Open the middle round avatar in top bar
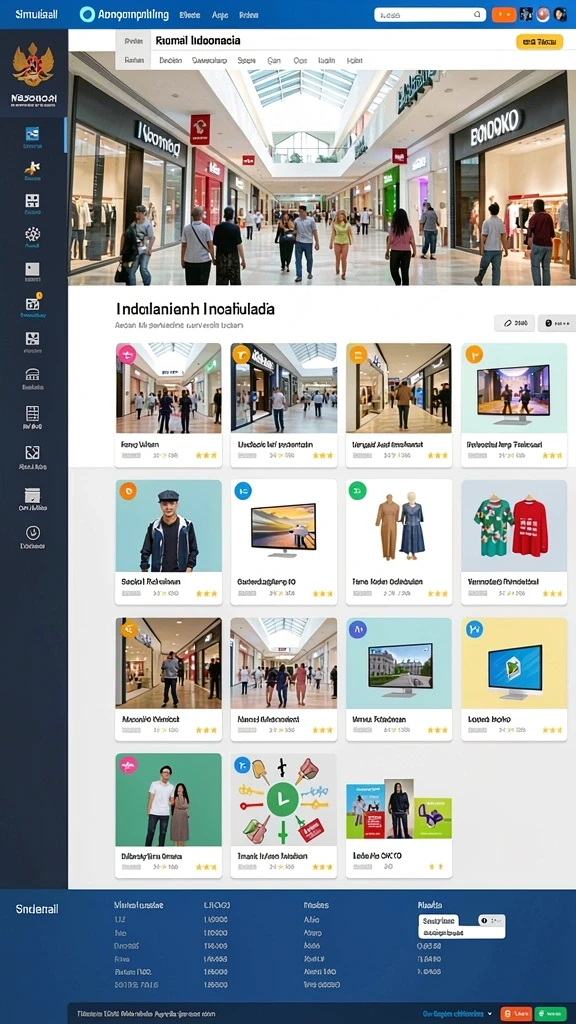This screenshot has width=576, height=1024. 543,14
